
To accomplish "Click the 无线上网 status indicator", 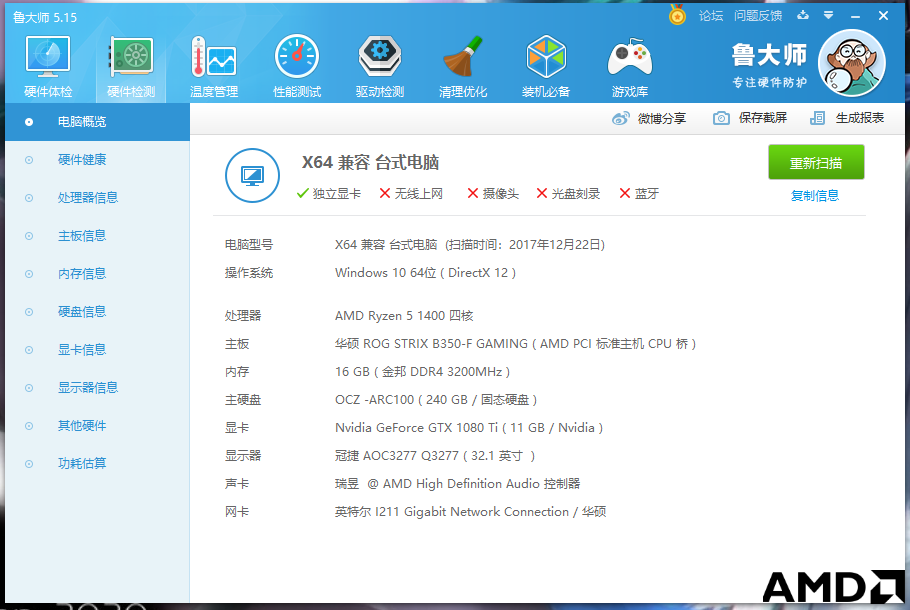I will (411, 194).
